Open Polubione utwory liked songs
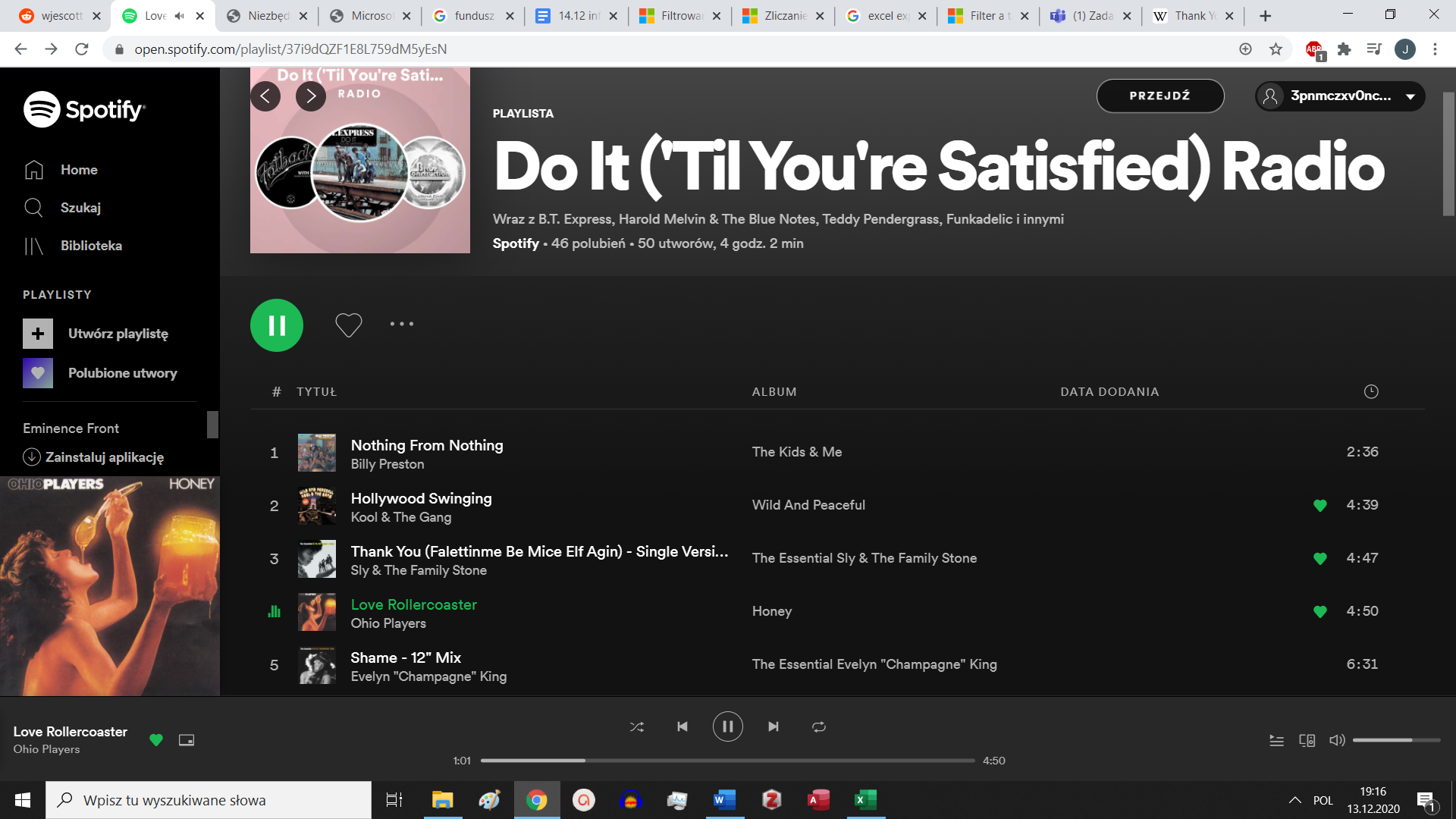 pos(100,373)
